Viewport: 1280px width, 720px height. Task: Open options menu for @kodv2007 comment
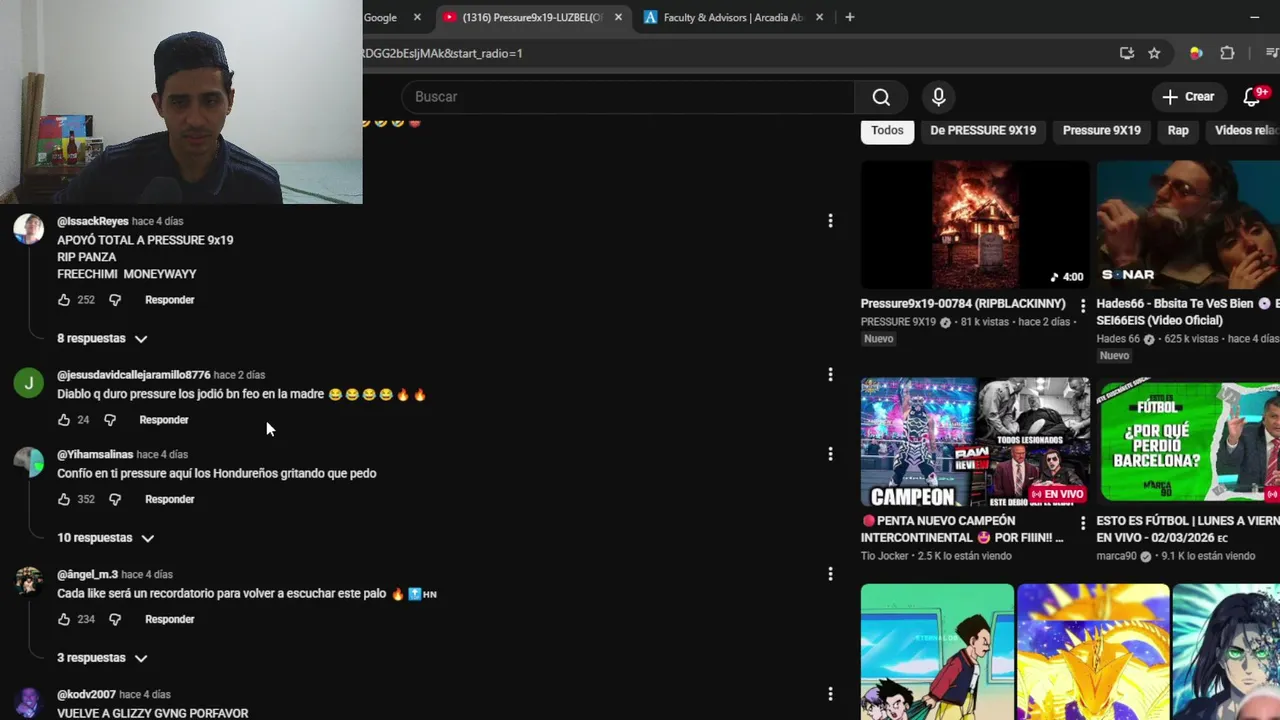[830, 694]
